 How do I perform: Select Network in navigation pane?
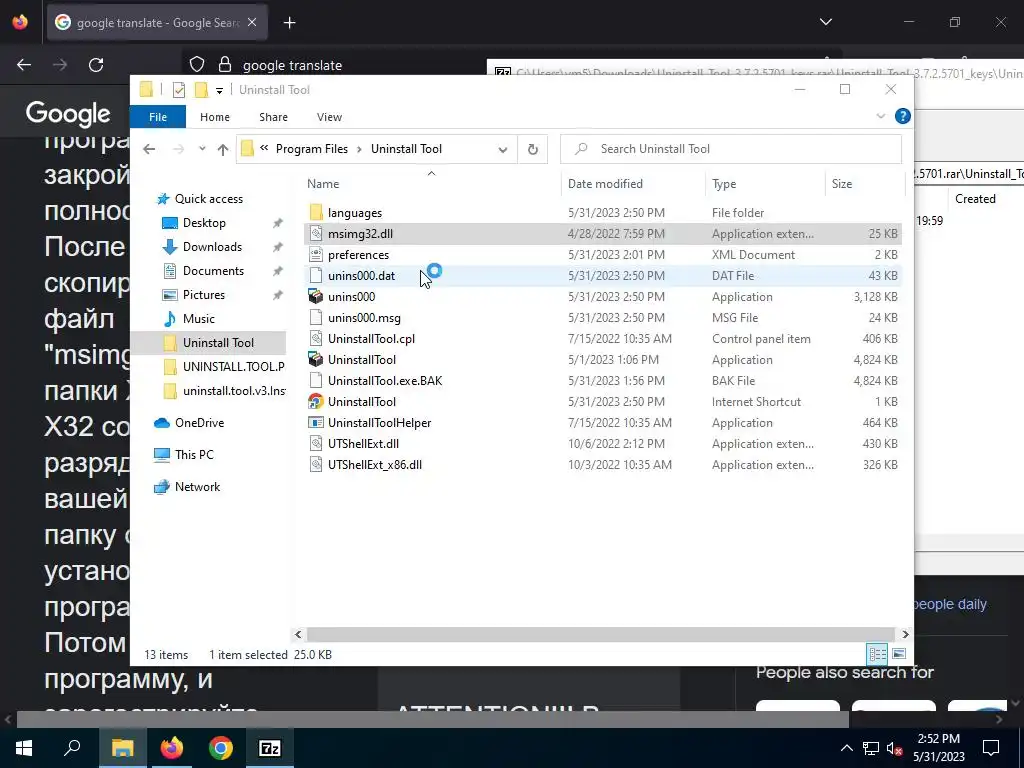coord(197,487)
